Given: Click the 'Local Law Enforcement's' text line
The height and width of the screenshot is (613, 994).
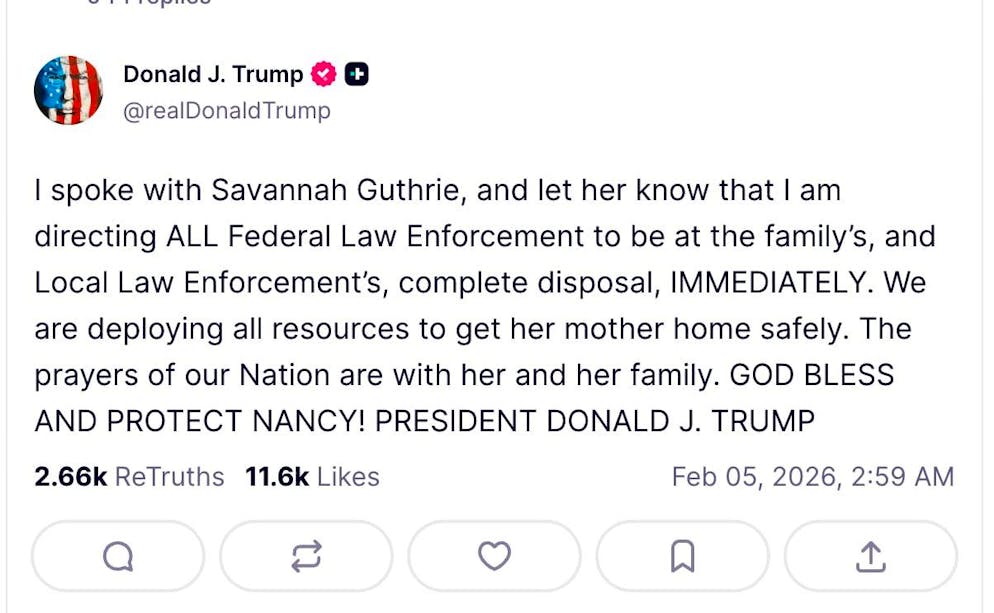Looking at the screenshot, I should coord(209,283).
